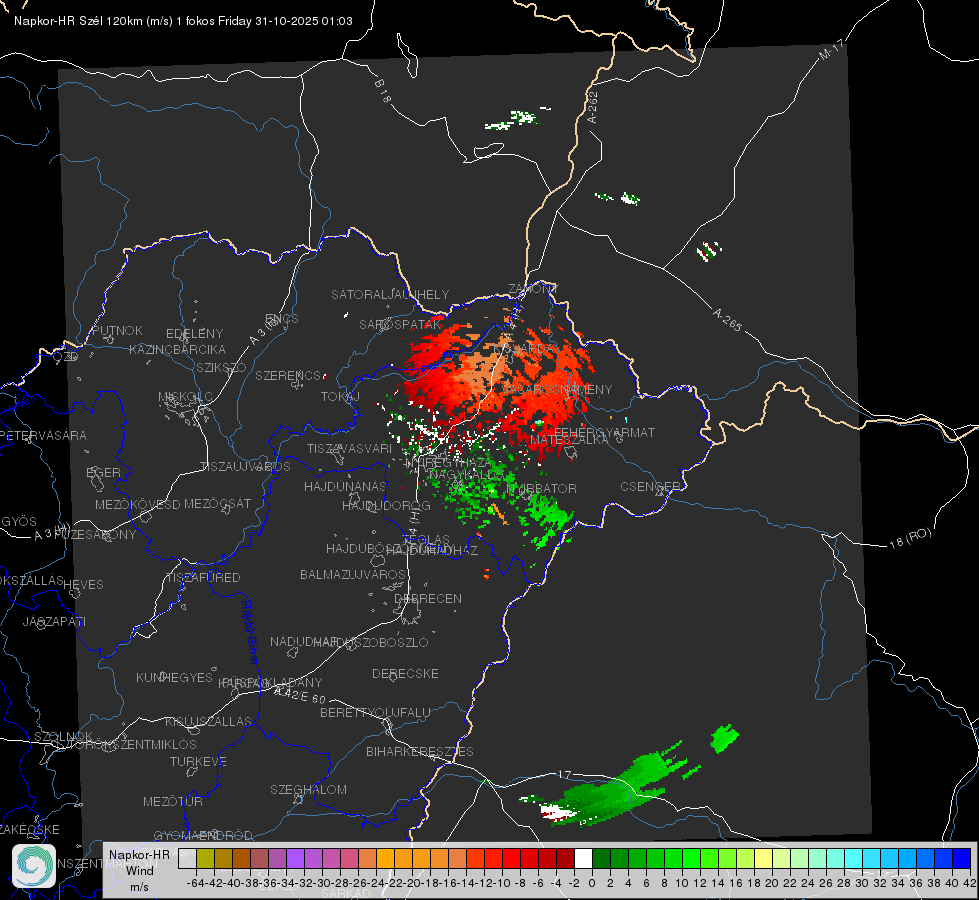The image size is (979, 900).
Task: Select the purple legend swatch above -34
Action: [295, 858]
